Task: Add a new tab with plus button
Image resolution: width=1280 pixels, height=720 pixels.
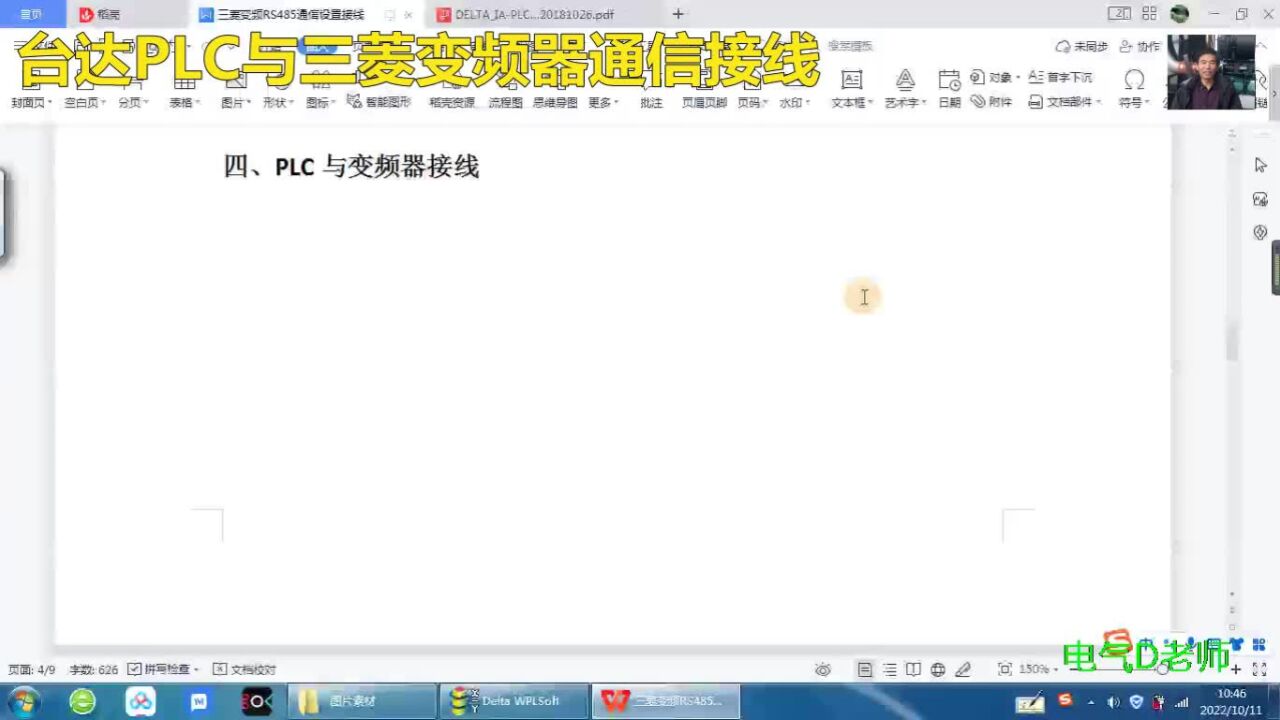Action: [678, 14]
